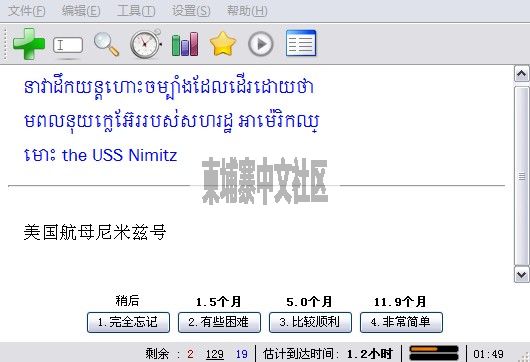Click the orange progress bar in status bar

tap(434, 353)
